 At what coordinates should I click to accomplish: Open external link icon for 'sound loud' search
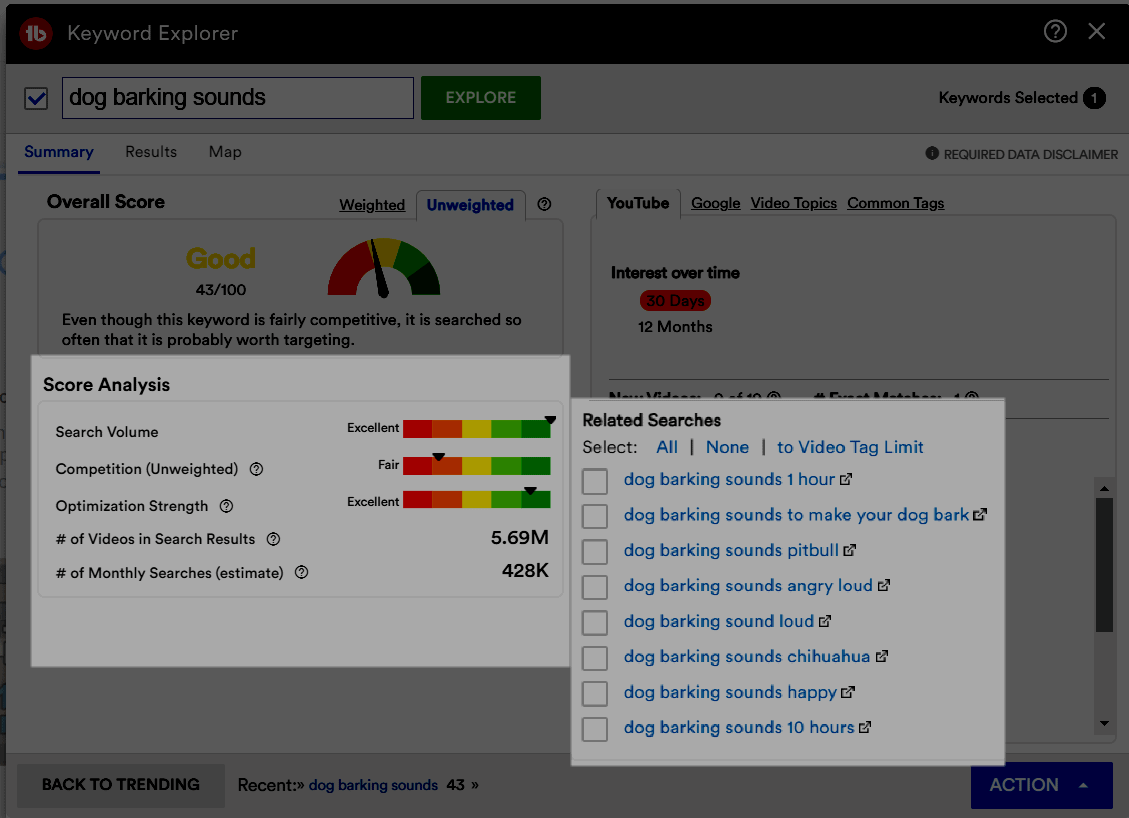pos(824,621)
